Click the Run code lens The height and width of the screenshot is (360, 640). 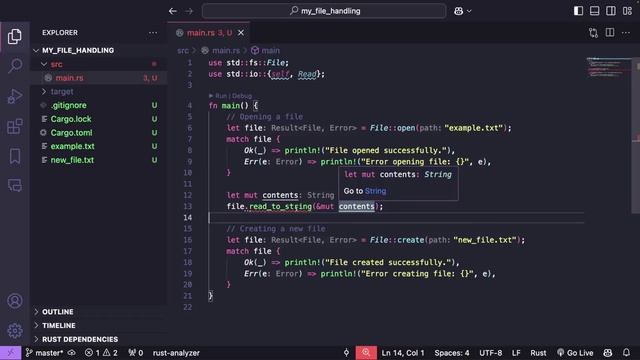tap(220, 96)
